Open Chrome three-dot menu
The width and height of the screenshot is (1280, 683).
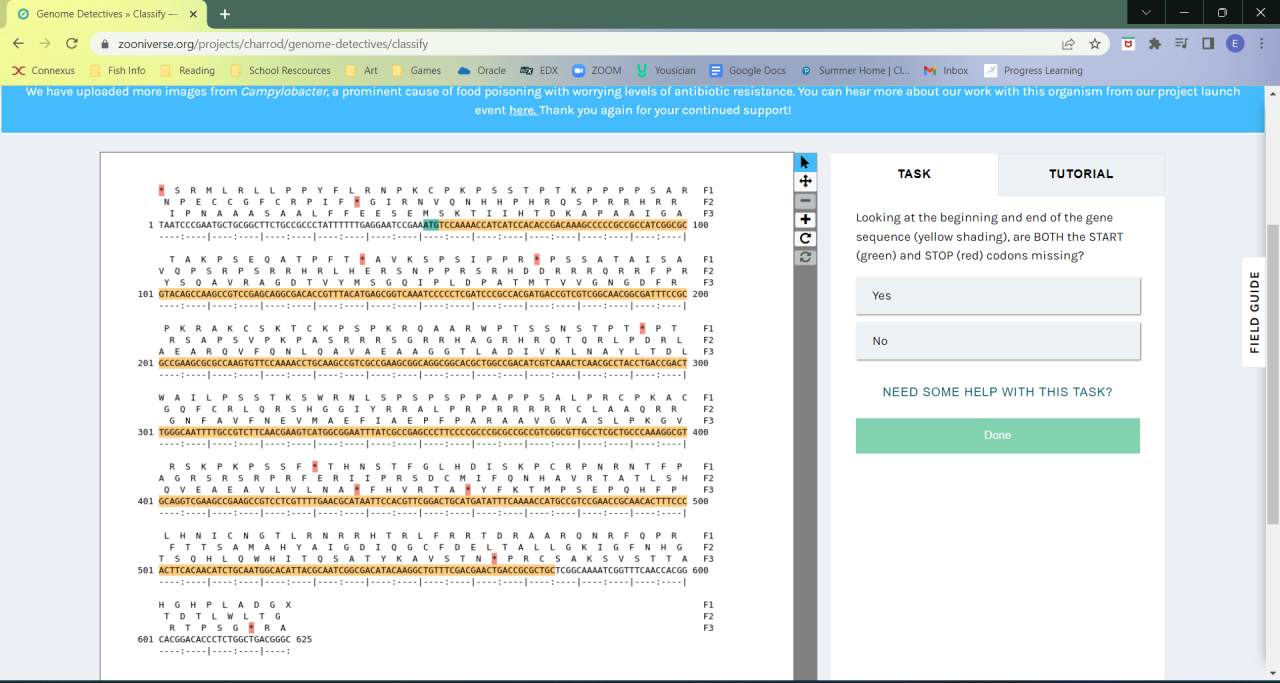1261,44
